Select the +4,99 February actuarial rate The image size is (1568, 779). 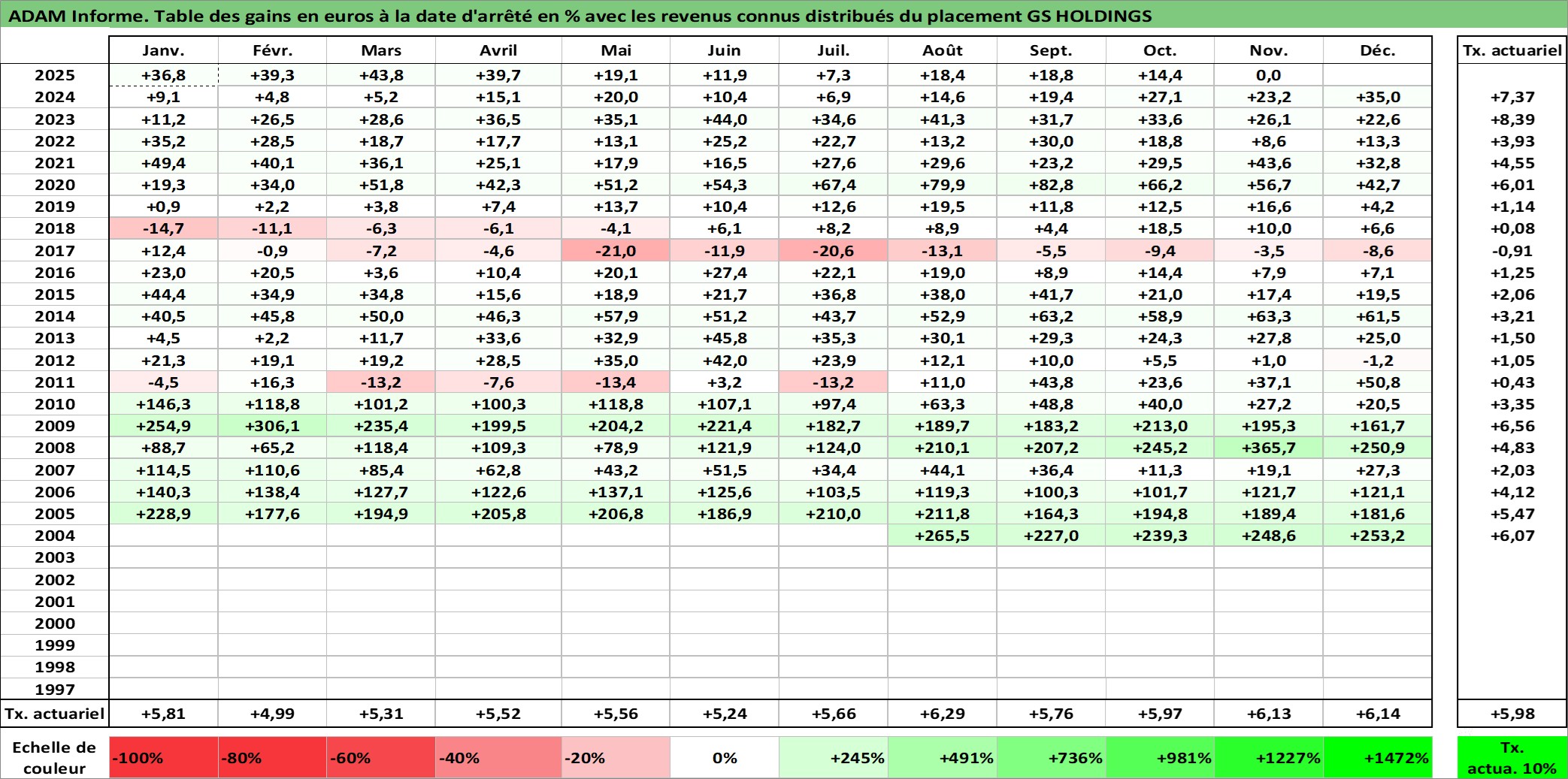point(272,714)
